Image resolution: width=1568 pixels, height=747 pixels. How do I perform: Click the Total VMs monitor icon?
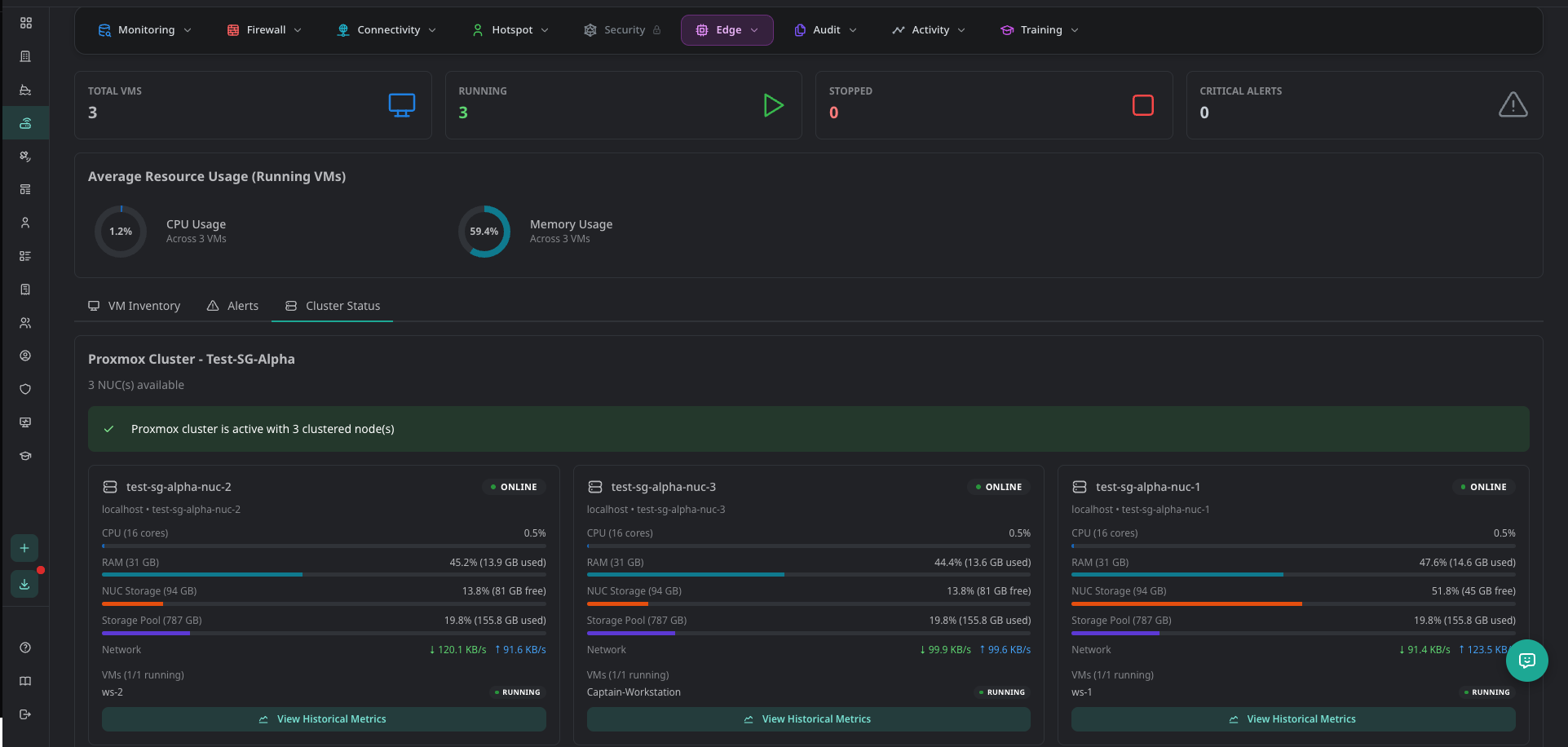tap(402, 105)
